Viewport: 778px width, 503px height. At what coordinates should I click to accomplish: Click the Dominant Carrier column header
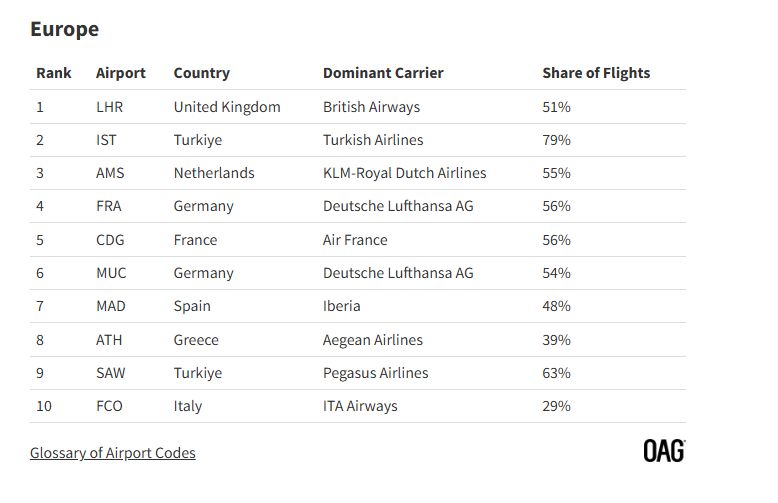pyautogui.click(x=383, y=73)
